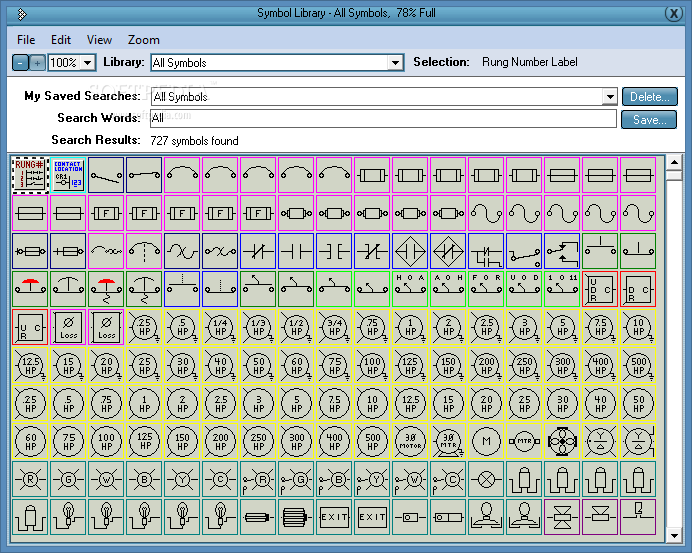Click the scrollbar down arrow
This screenshot has height=553, width=692.
(x=674, y=536)
